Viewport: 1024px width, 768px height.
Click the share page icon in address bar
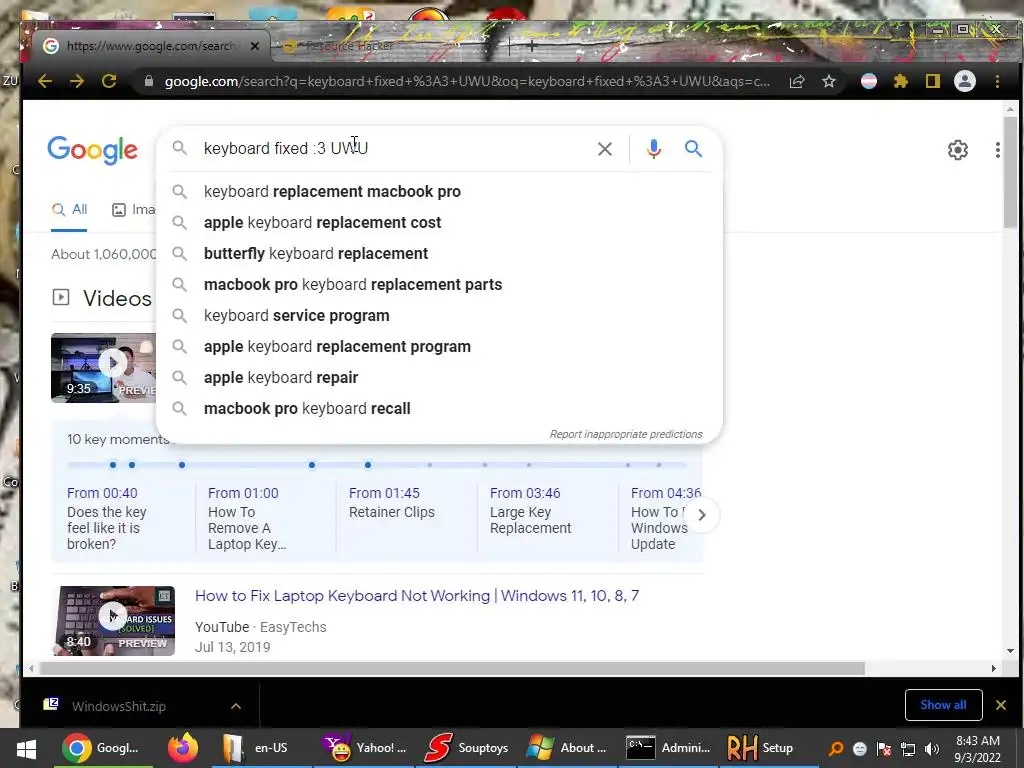797,82
